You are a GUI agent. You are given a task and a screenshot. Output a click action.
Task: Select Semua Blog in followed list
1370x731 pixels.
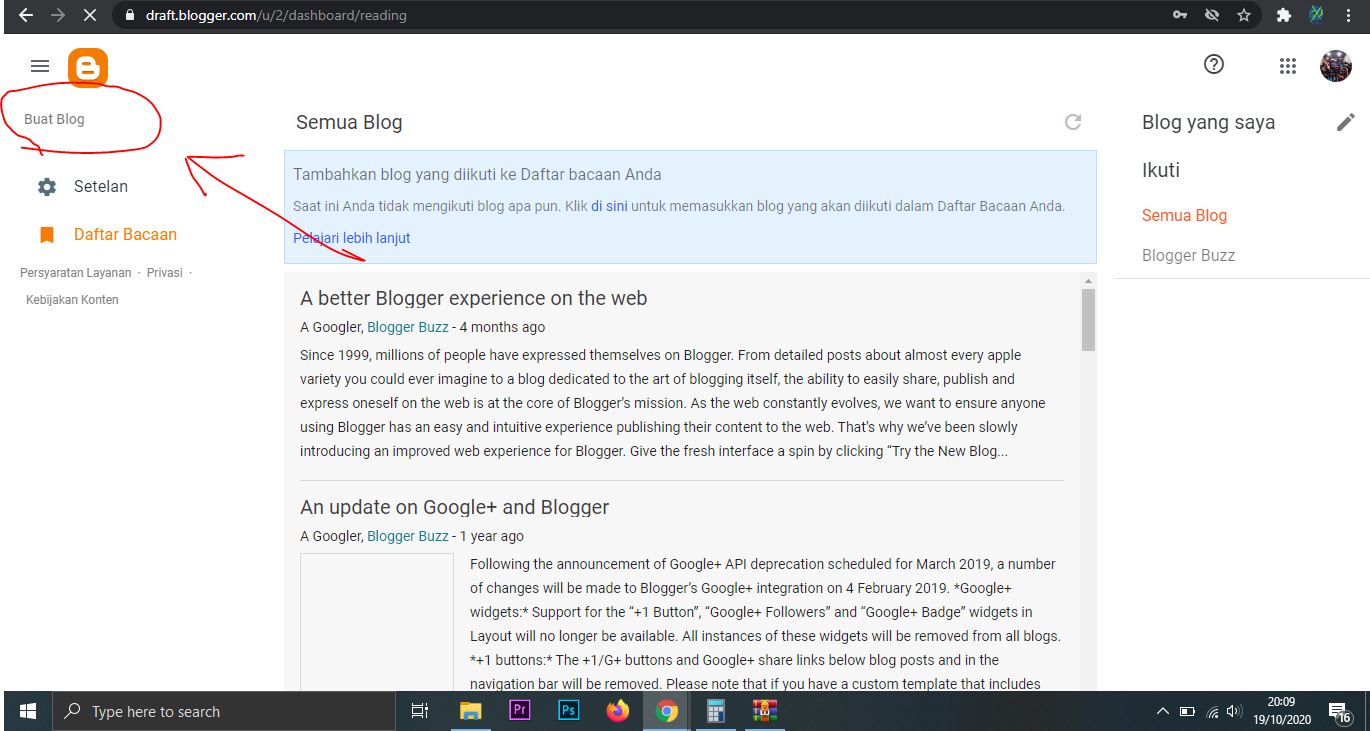point(1184,215)
